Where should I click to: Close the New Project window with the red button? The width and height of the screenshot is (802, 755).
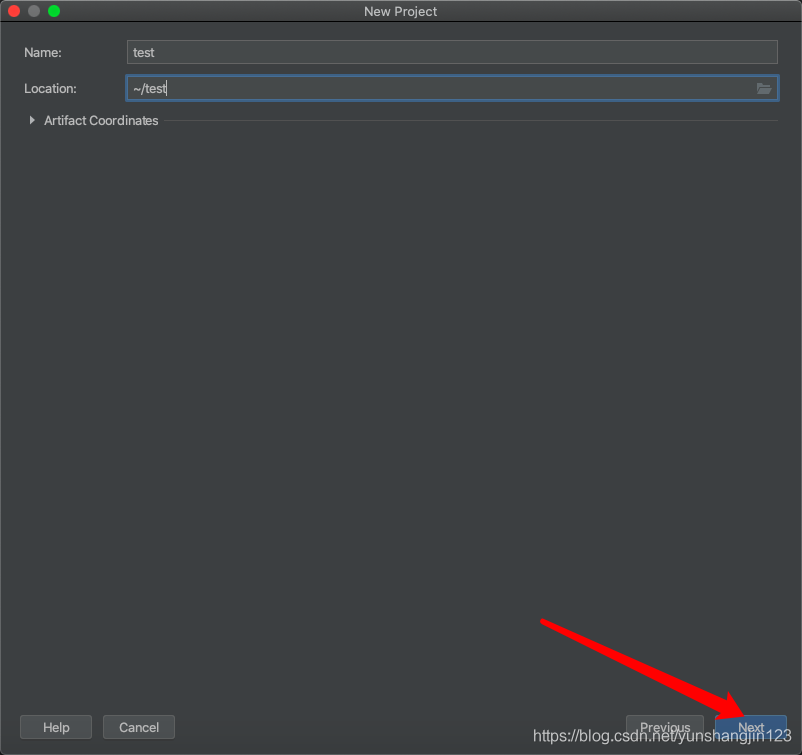pyautogui.click(x=14, y=11)
